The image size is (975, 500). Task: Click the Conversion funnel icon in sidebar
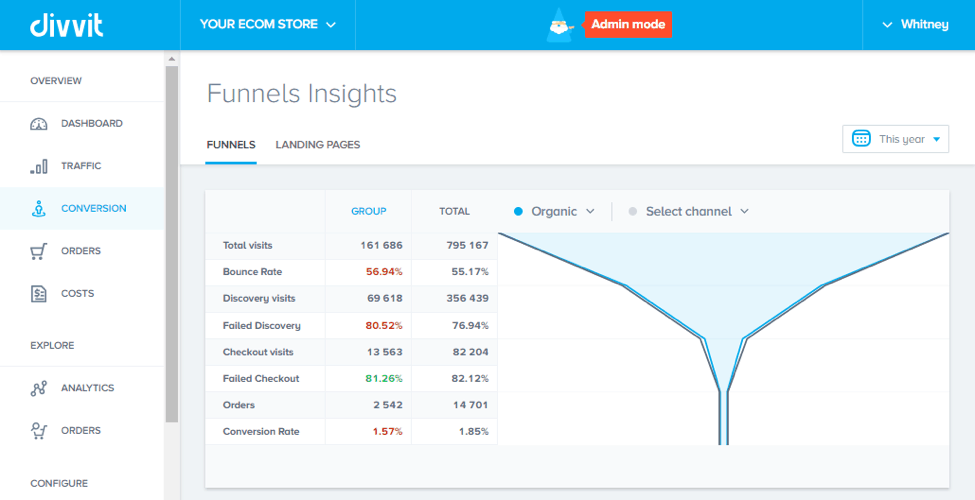pos(39,209)
